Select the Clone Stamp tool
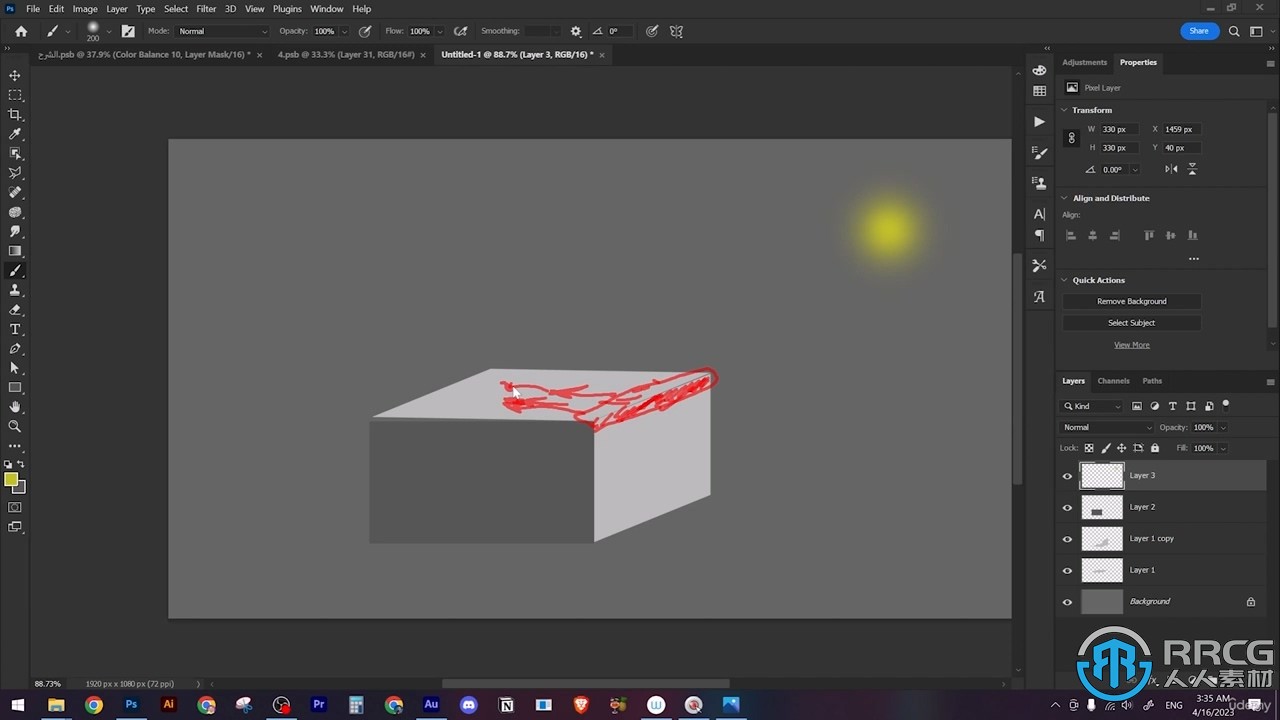Viewport: 1280px width, 720px height. [x=15, y=290]
